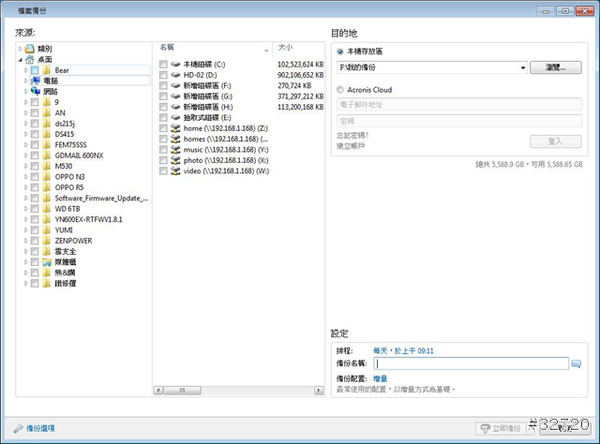The image size is (600, 444).
Task: Click the Back up now button
Action: [501, 428]
